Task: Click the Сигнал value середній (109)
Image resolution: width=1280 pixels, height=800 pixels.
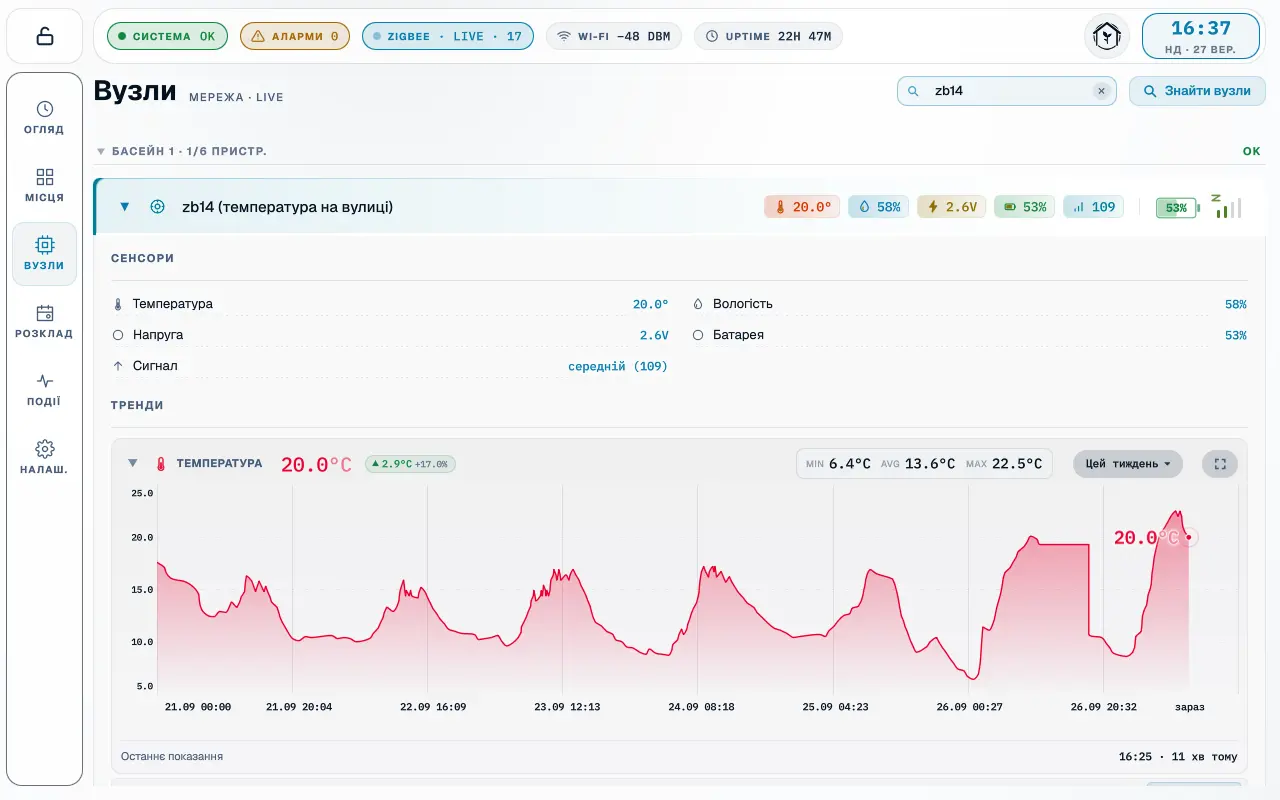Action: point(618,366)
